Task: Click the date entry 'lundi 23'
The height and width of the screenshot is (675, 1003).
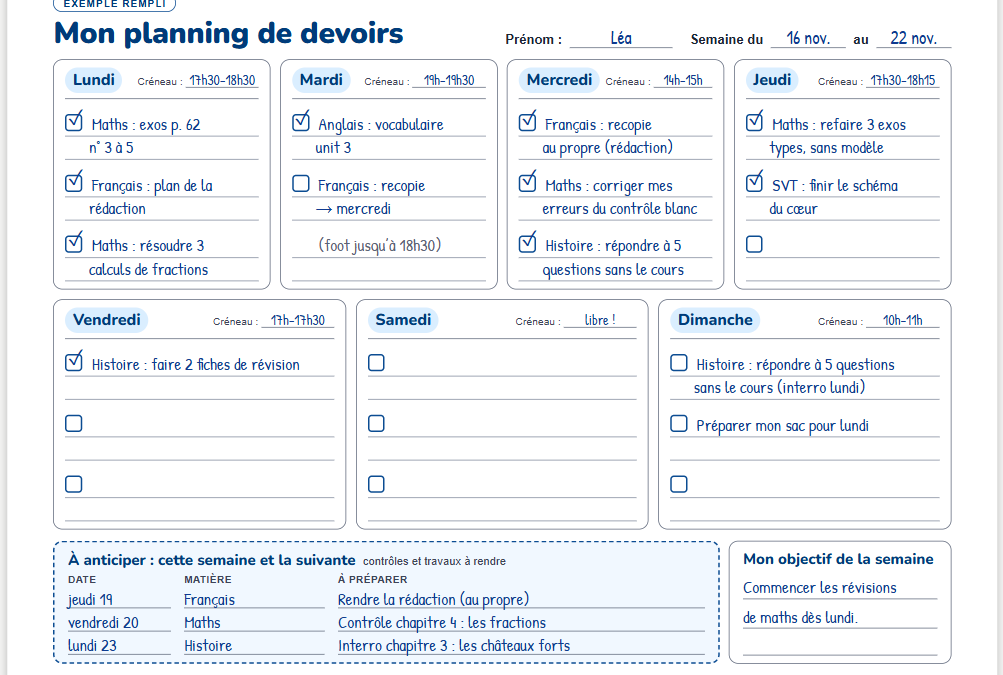Action: click(x=93, y=646)
